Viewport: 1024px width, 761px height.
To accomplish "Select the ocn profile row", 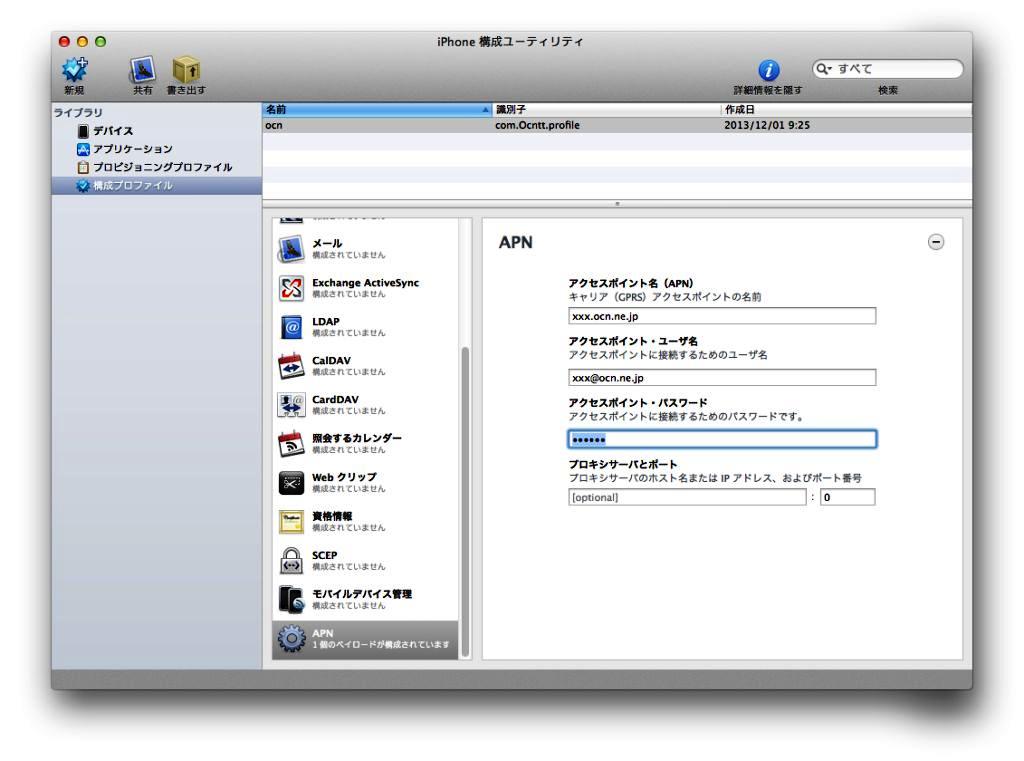I will click(617, 125).
